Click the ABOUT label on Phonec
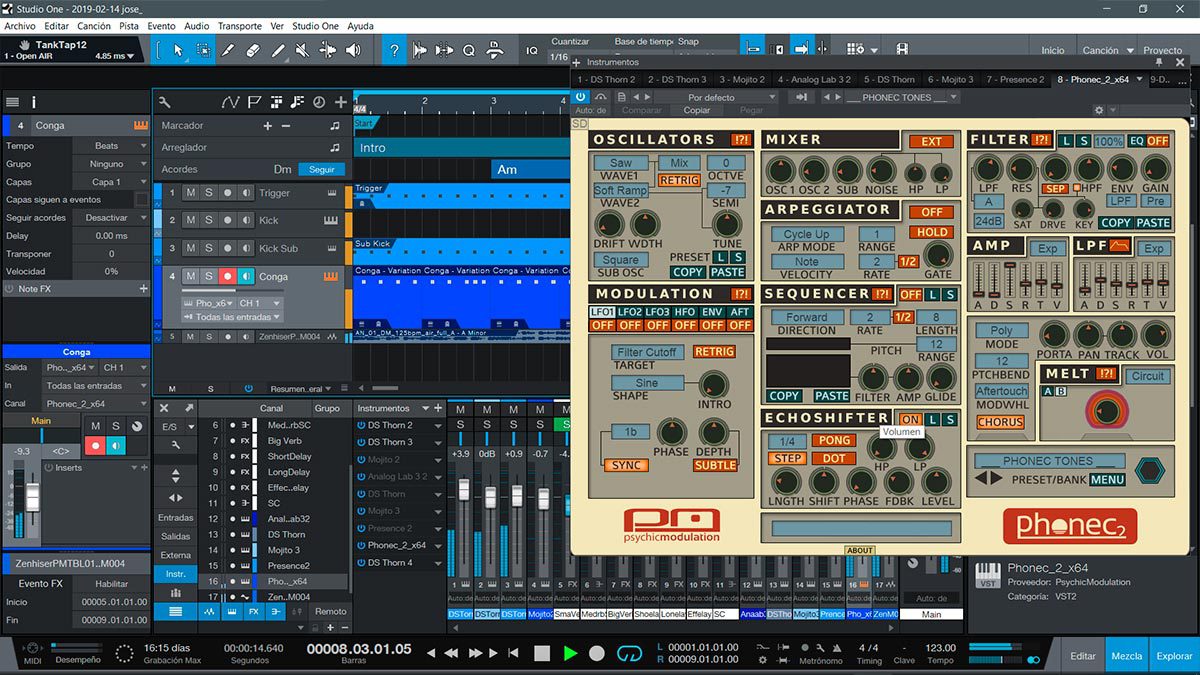Image resolution: width=1200 pixels, height=675 pixels. tap(859, 550)
